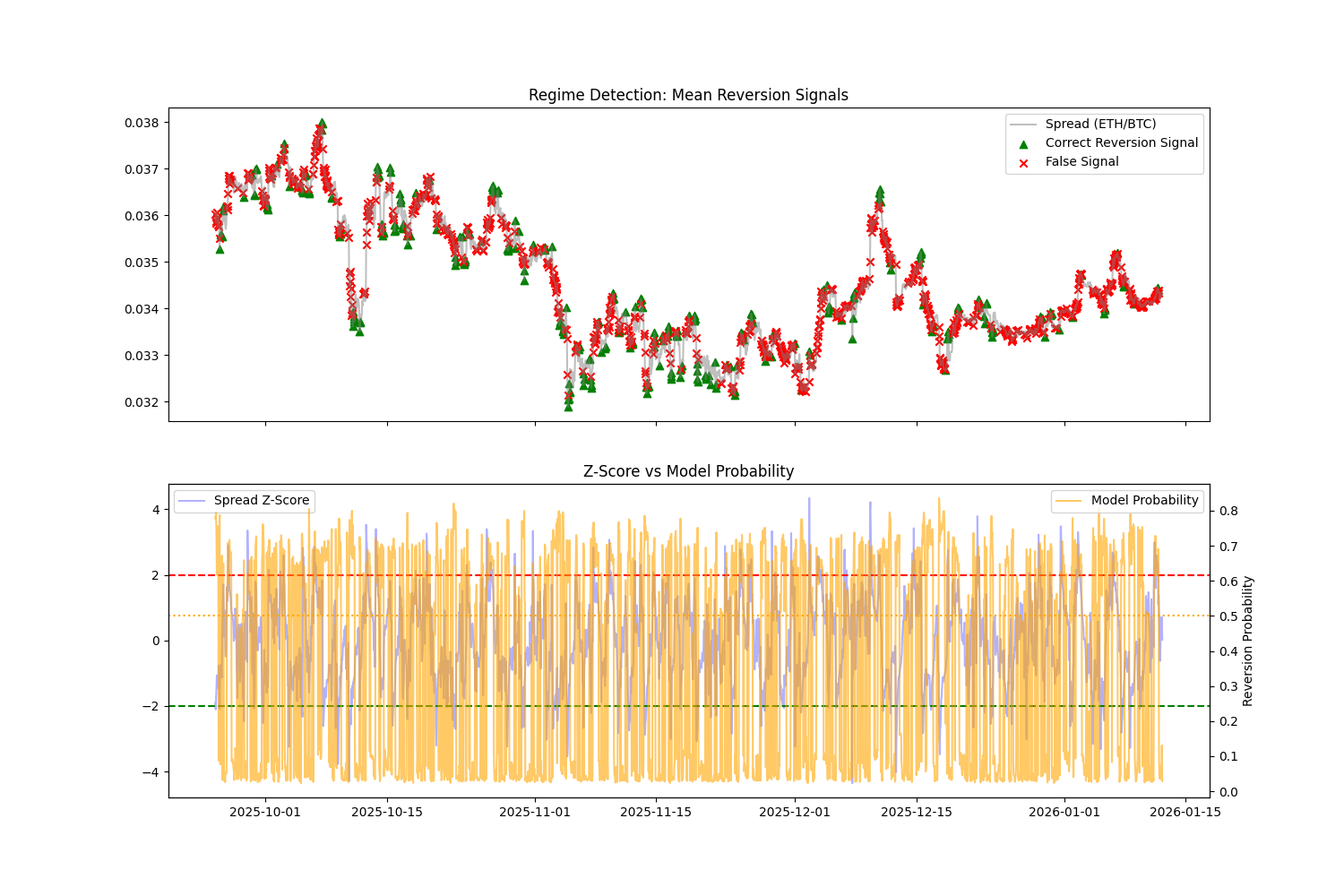
Task: Click the 2025-11-15 x-axis tick label
Action: click(656, 812)
